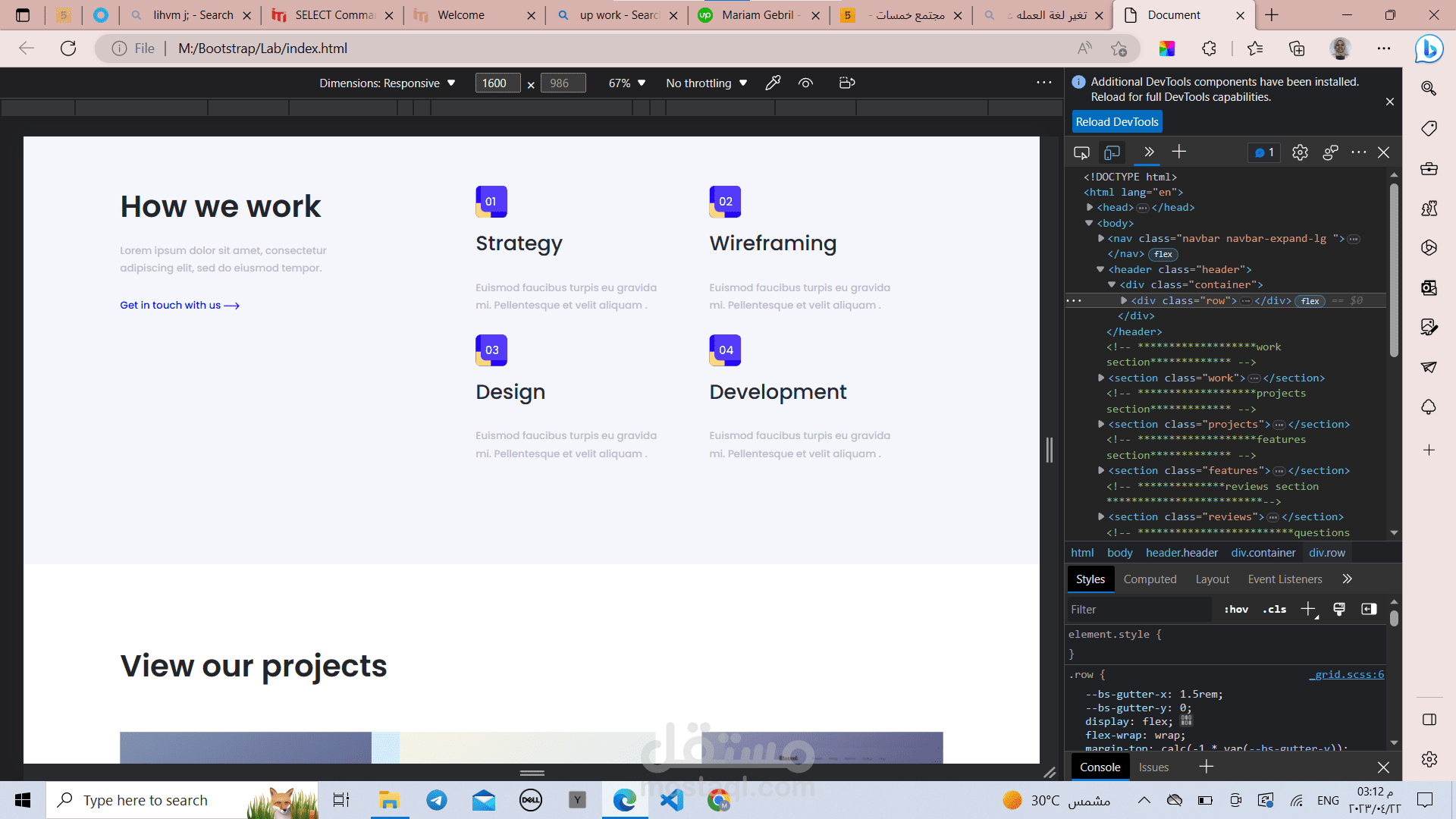The width and height of the screenshot is (1456, 819).
Task: Open the issues counter badge showing 1
Action: pos(1264,152)
